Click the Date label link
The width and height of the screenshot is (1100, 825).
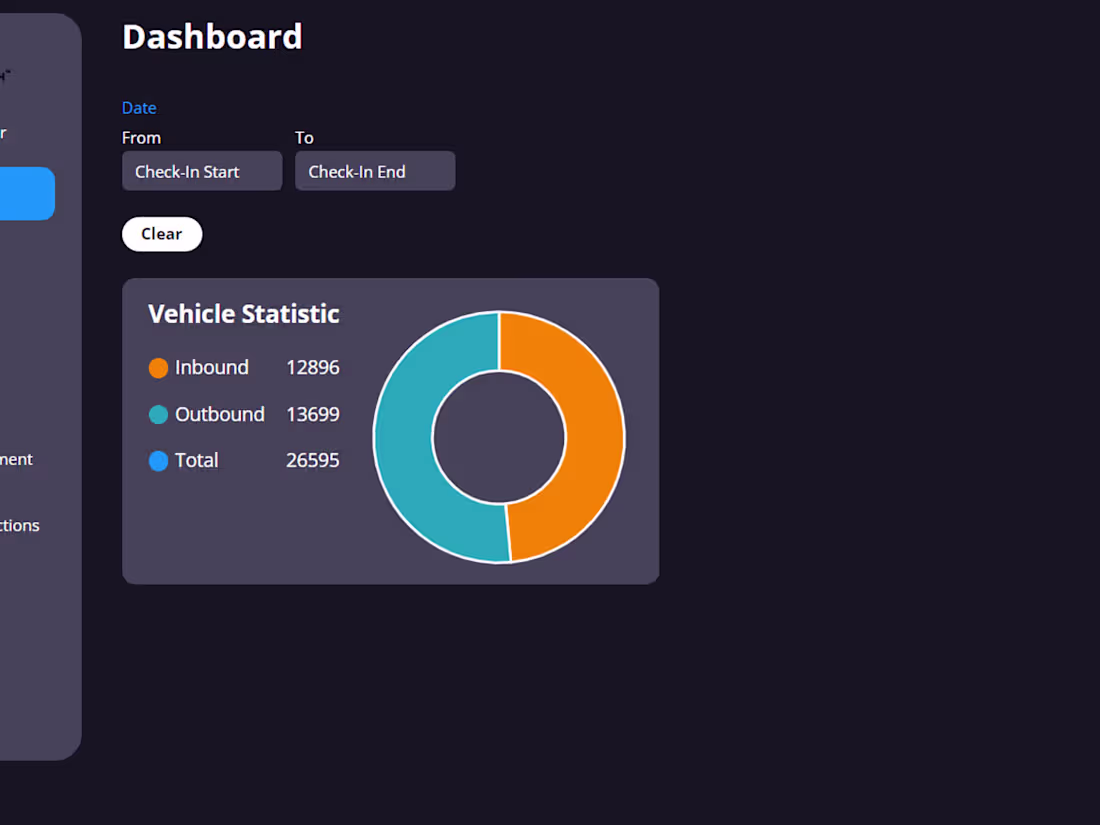click(x=139, y=108)
